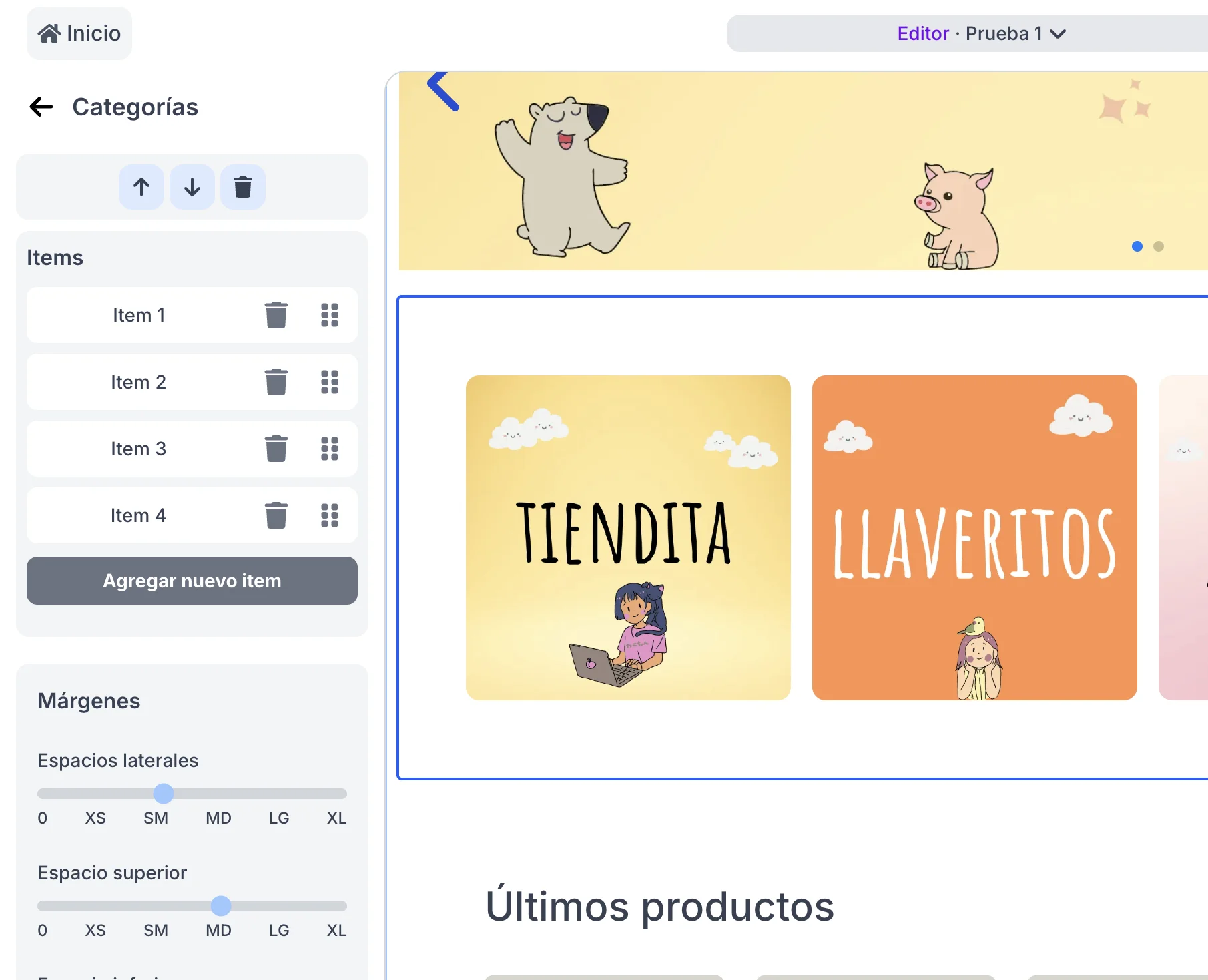Select the second carousel dot indicator
Viewport: 1208px width, 980px height.
click(1159, 246)
